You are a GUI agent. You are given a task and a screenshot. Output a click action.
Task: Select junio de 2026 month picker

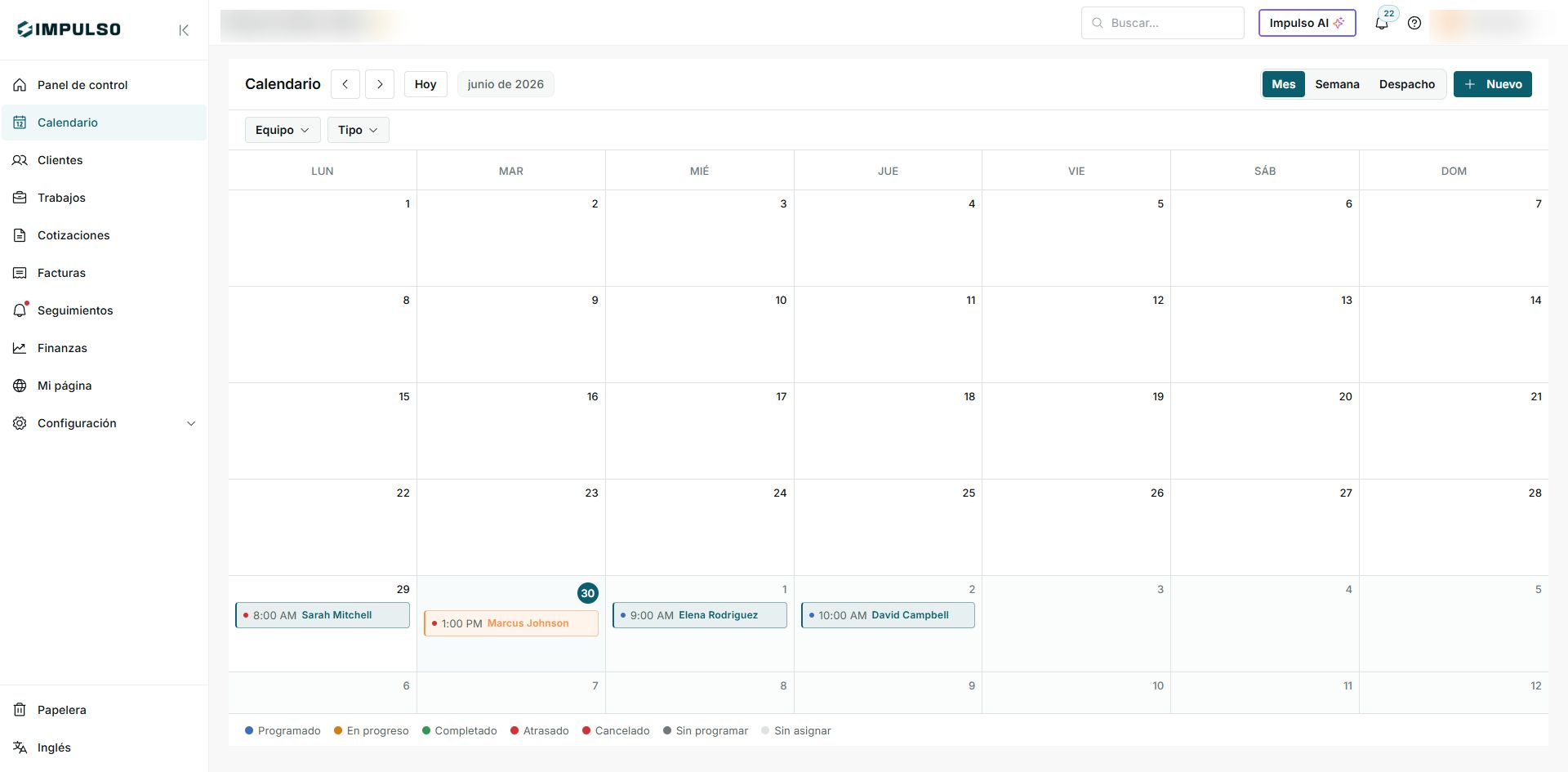(x=506, y=84)
